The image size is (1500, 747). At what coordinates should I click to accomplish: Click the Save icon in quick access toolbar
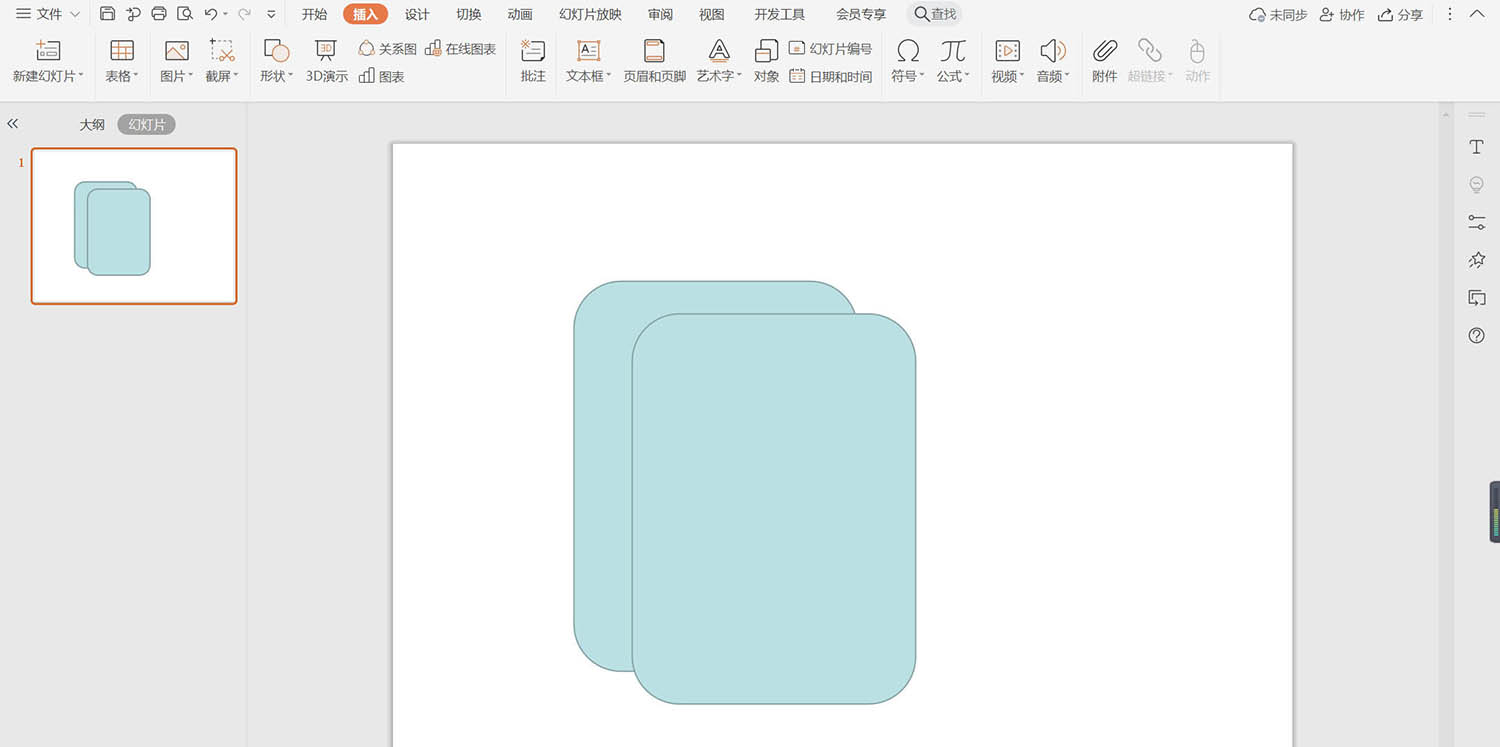[108, 14]
